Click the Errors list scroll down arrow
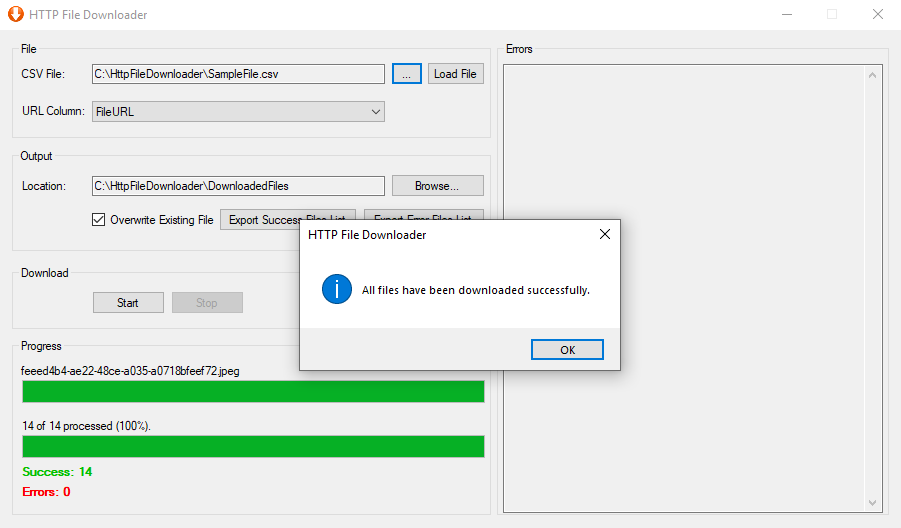The width and height of the screenshot is (901, 528). click(x=873, y=502)
